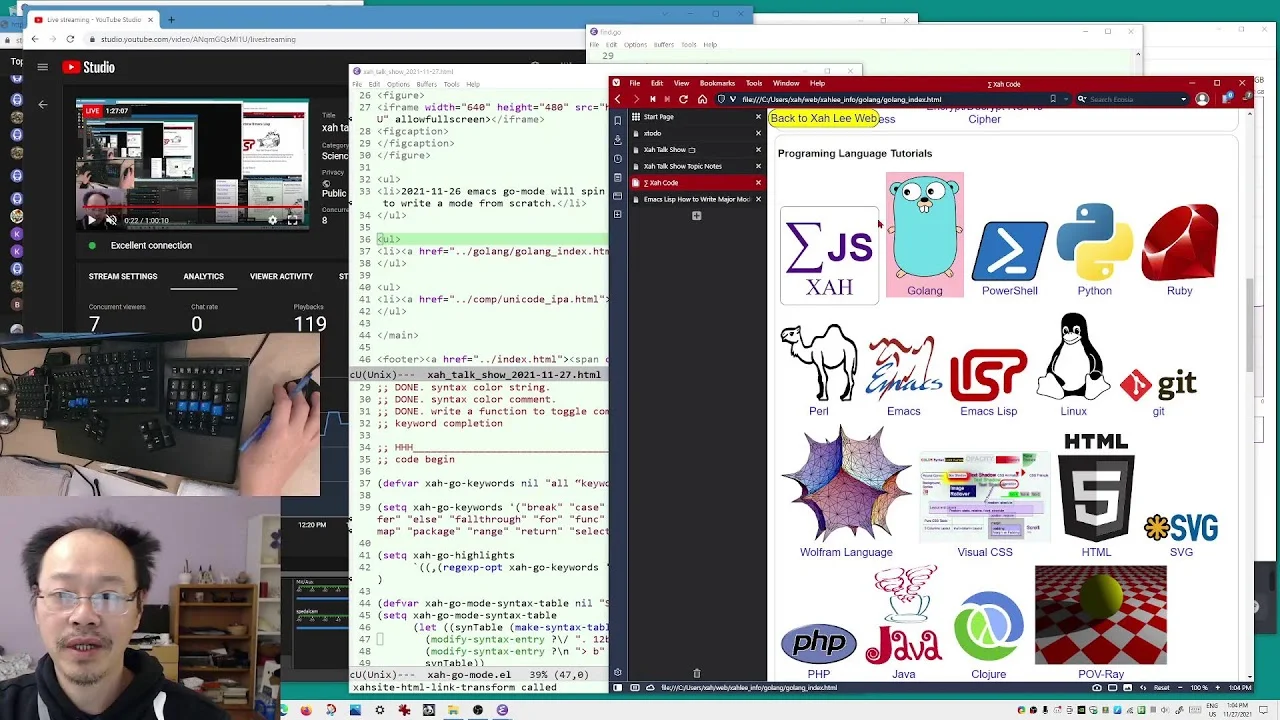
Task: Open the Golang tutorial link
Action: 925,235
